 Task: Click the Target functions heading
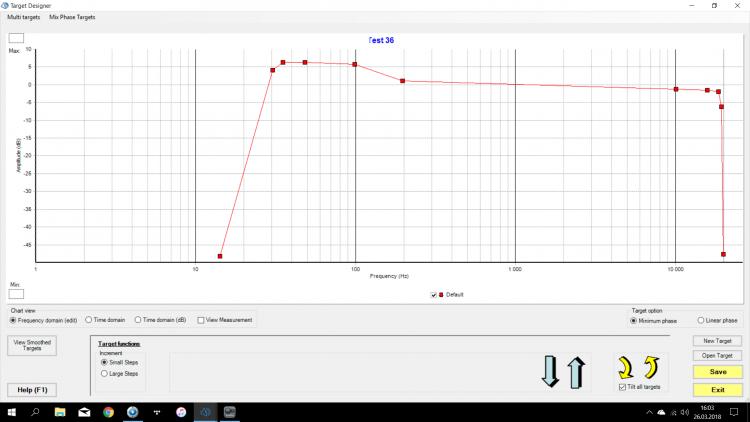(x=119, y=344)
